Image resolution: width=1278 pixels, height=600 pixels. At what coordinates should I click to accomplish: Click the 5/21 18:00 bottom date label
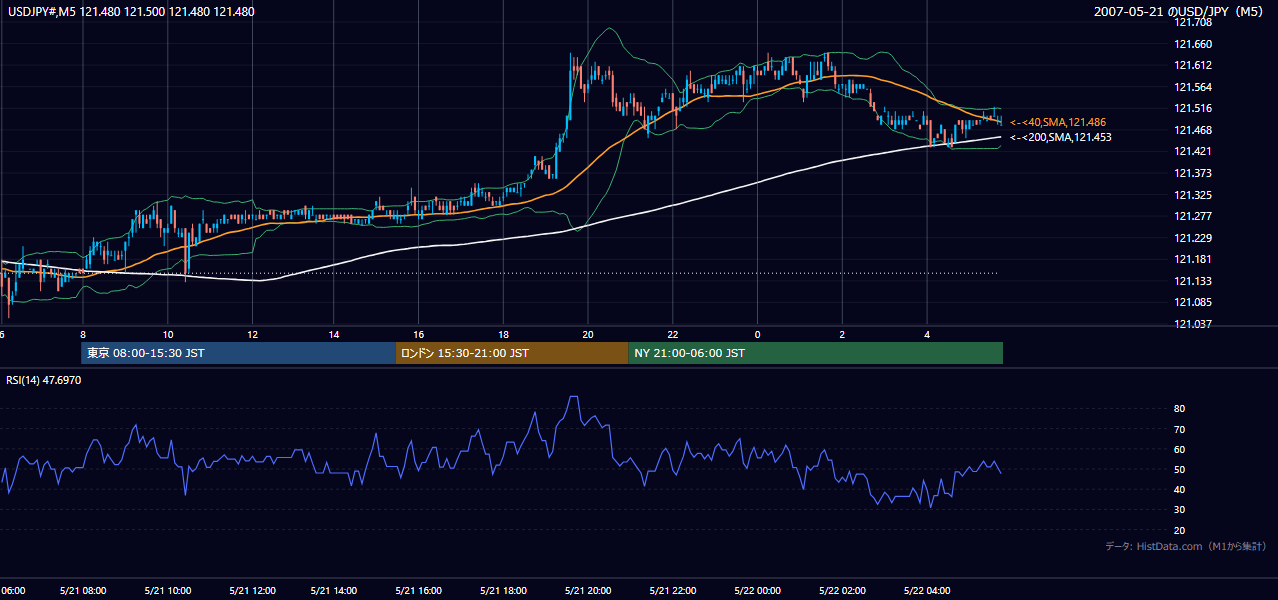click(x=504, y=591)
